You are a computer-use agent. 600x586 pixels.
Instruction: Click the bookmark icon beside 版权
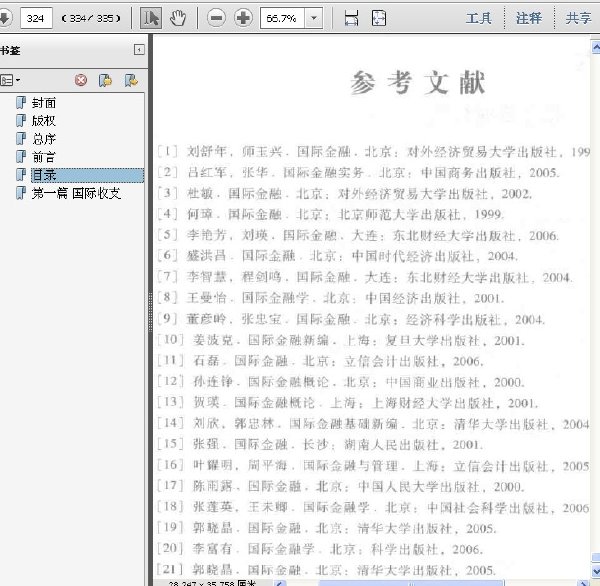tap(21, 121)
